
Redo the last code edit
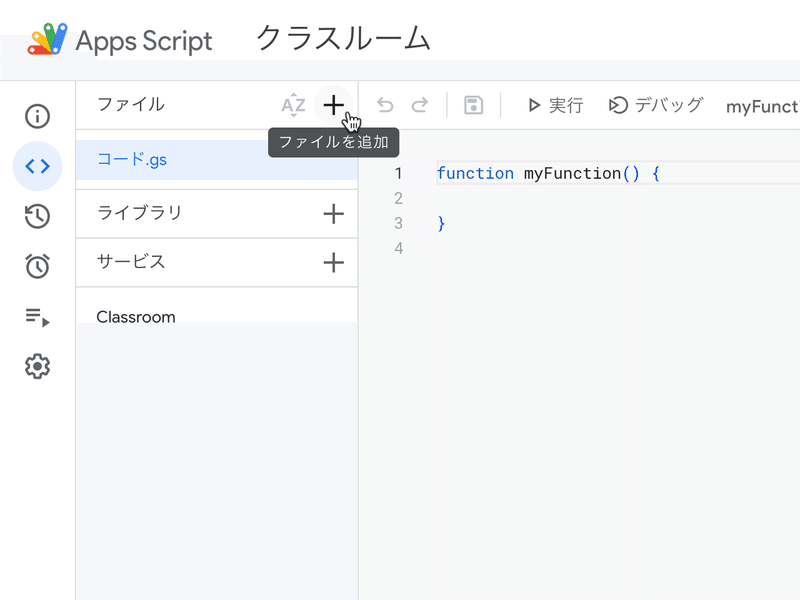pyautogui.click(x=421, y=105)
